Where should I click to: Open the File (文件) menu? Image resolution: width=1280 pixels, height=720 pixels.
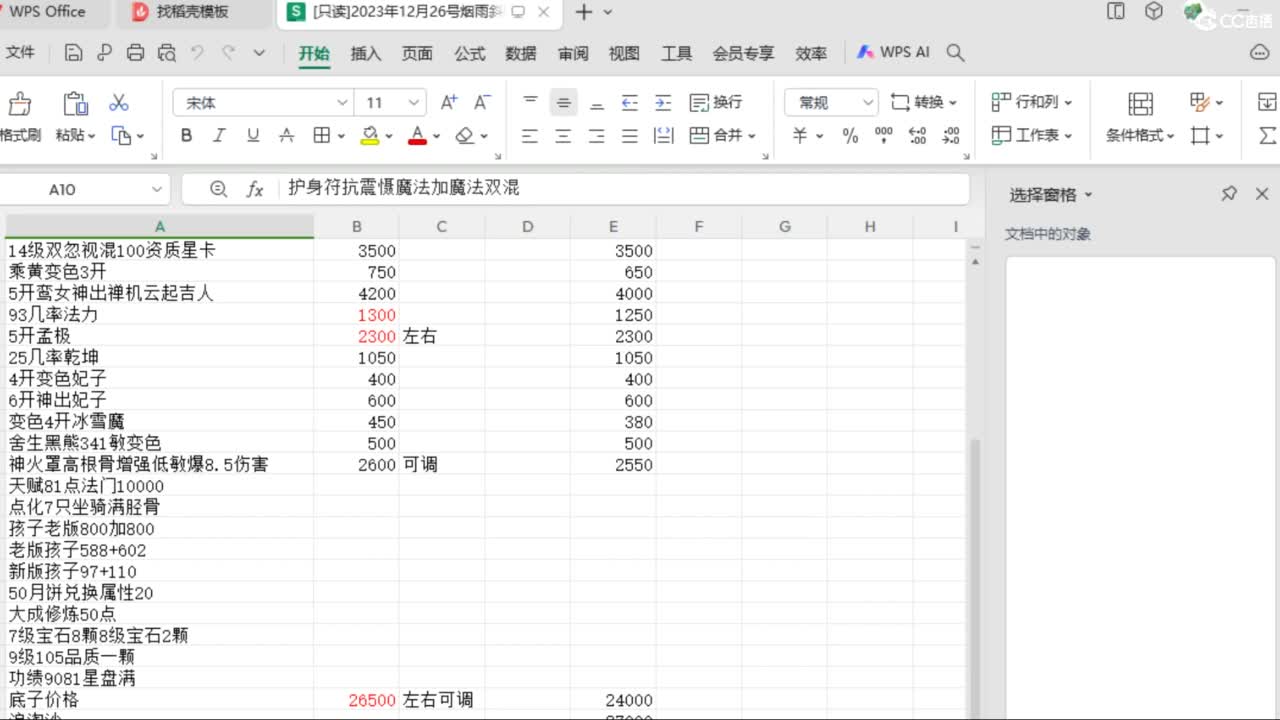pyautogui.click(x=20, y=53)
